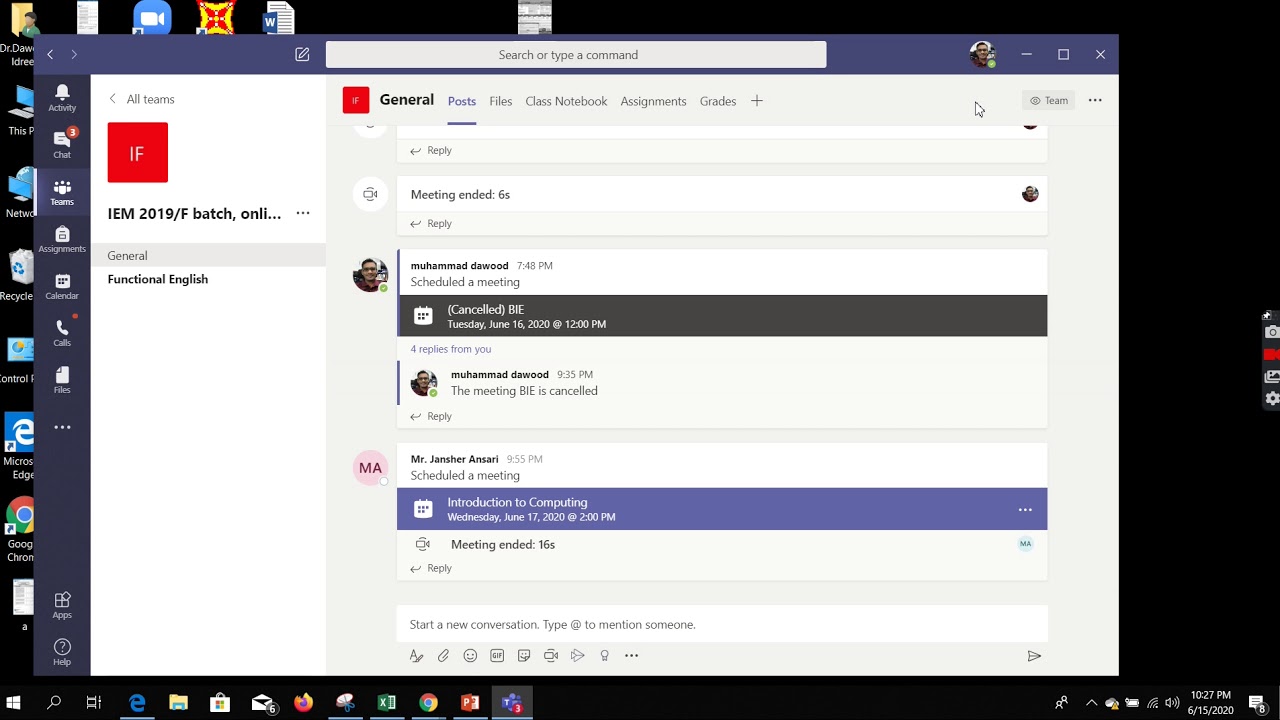Open the Introduction to Computing meeting card
This screenshot has width=1280, height=720.
(722, 509)
